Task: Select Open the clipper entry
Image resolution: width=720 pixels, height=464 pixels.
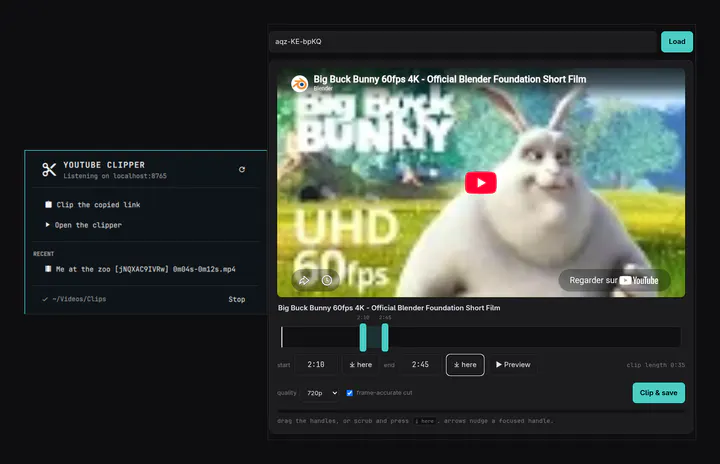Action: [88, 225]
